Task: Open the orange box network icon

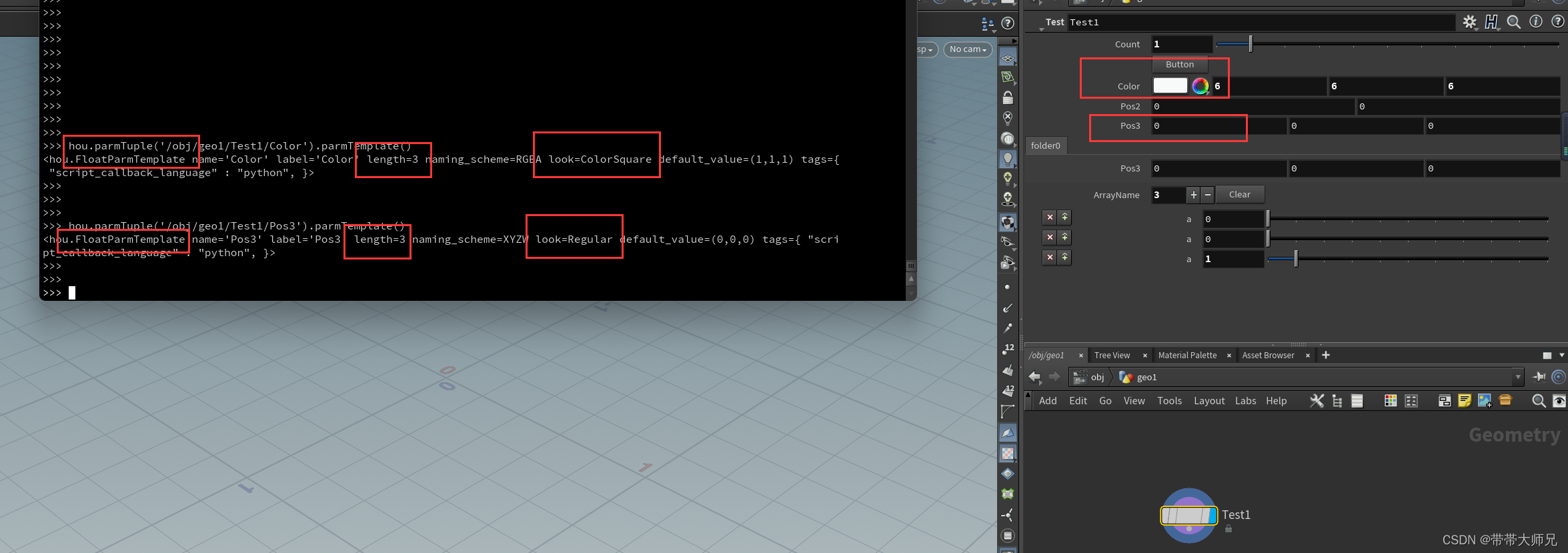Action: tap(1505, 400)
